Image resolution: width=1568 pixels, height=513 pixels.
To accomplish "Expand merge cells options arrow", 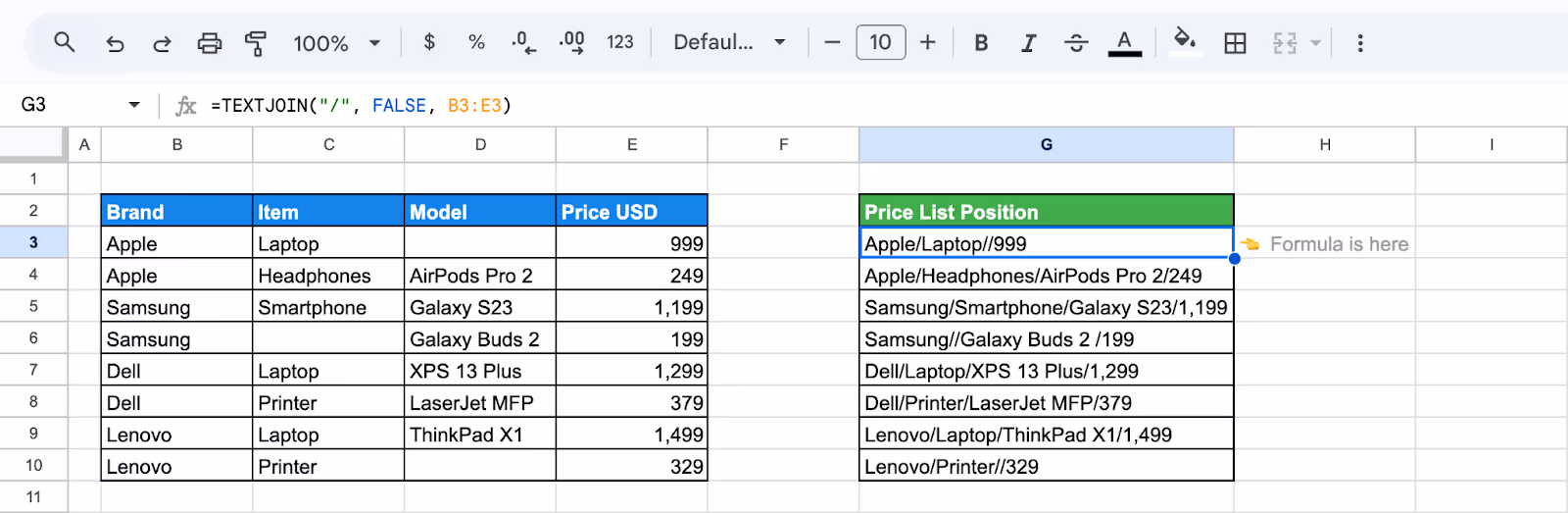I will point(1316,43).
